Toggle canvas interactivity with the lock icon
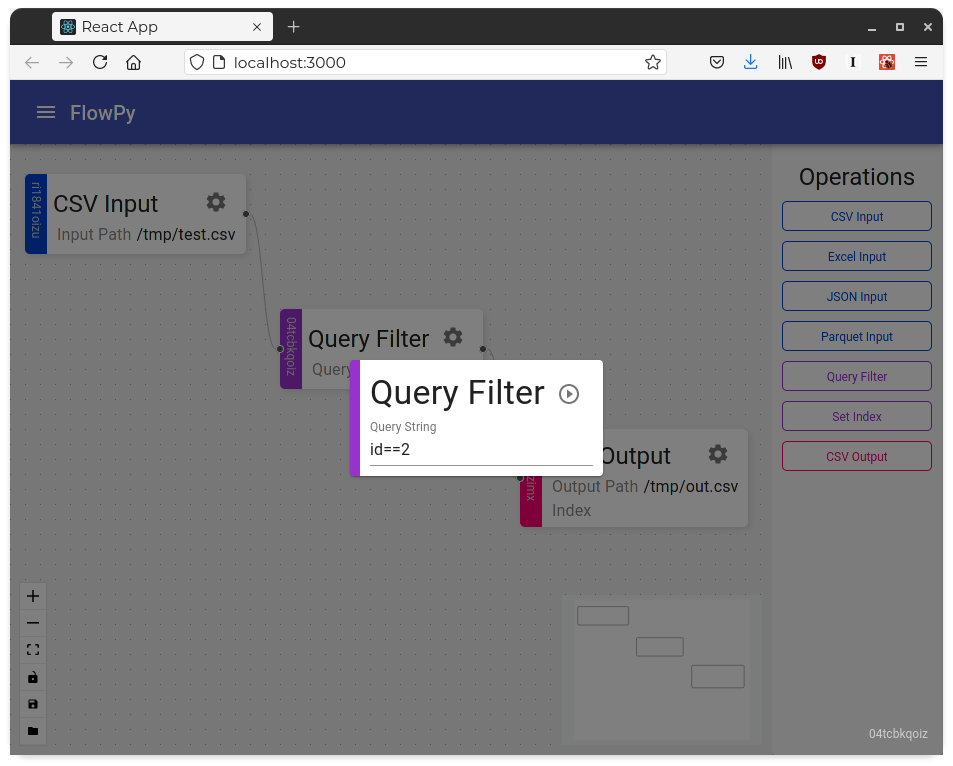Image resolution: width=953 pixels, height=766 pixels. 32,677
